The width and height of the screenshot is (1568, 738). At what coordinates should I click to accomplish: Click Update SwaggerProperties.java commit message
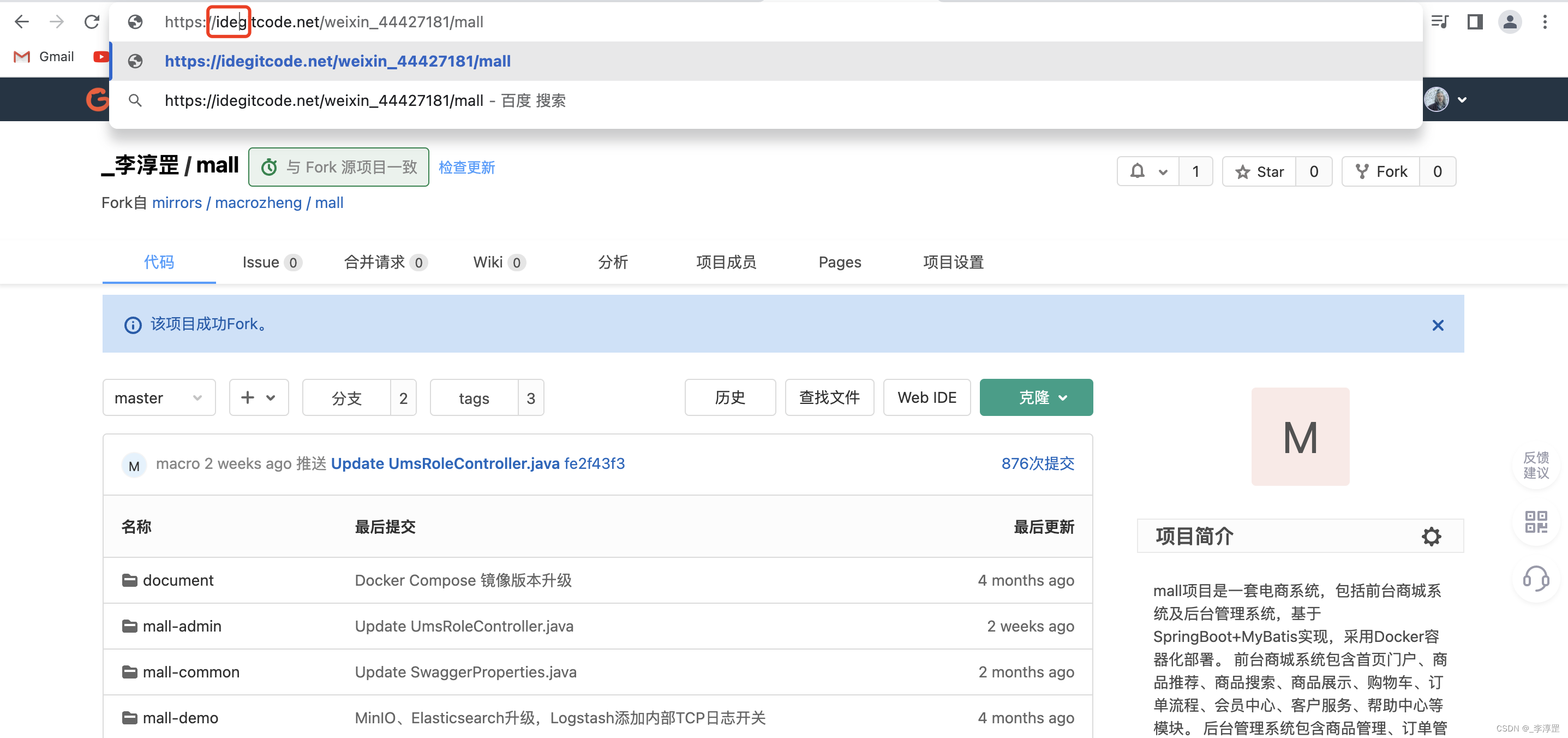coord(465,671)
